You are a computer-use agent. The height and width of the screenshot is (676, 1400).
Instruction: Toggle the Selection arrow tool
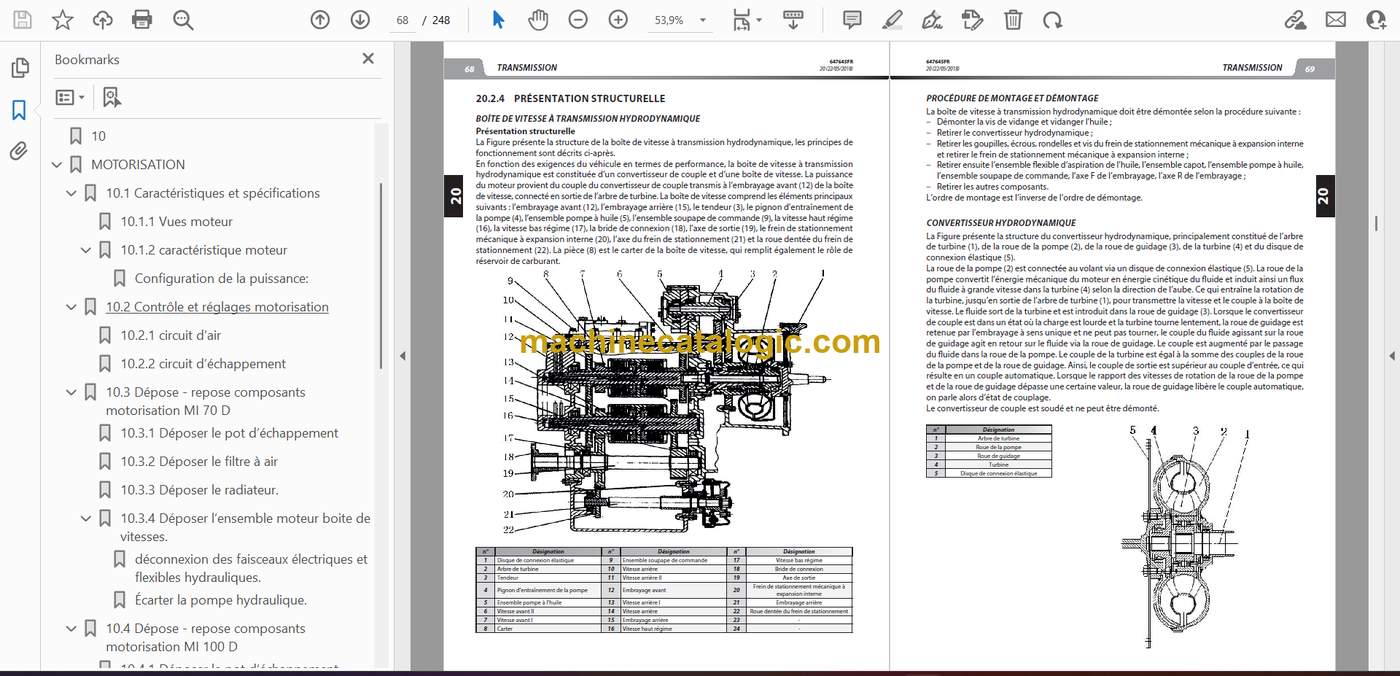pos(498,19)
